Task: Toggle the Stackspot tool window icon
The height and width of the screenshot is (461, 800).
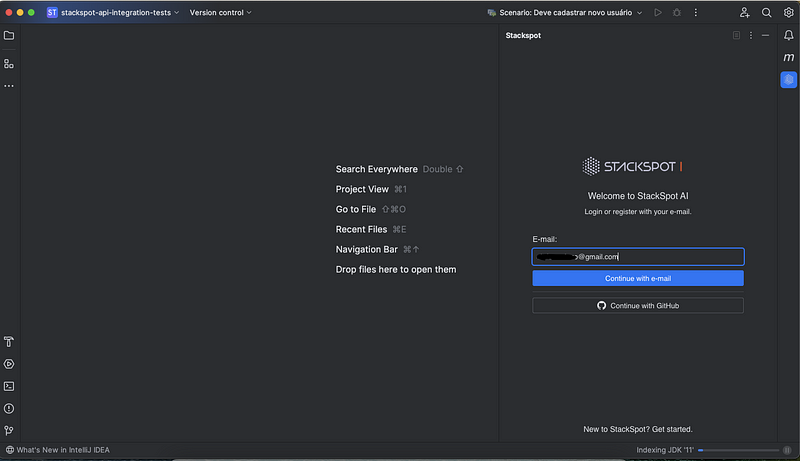Action: (x=789, y=80)
